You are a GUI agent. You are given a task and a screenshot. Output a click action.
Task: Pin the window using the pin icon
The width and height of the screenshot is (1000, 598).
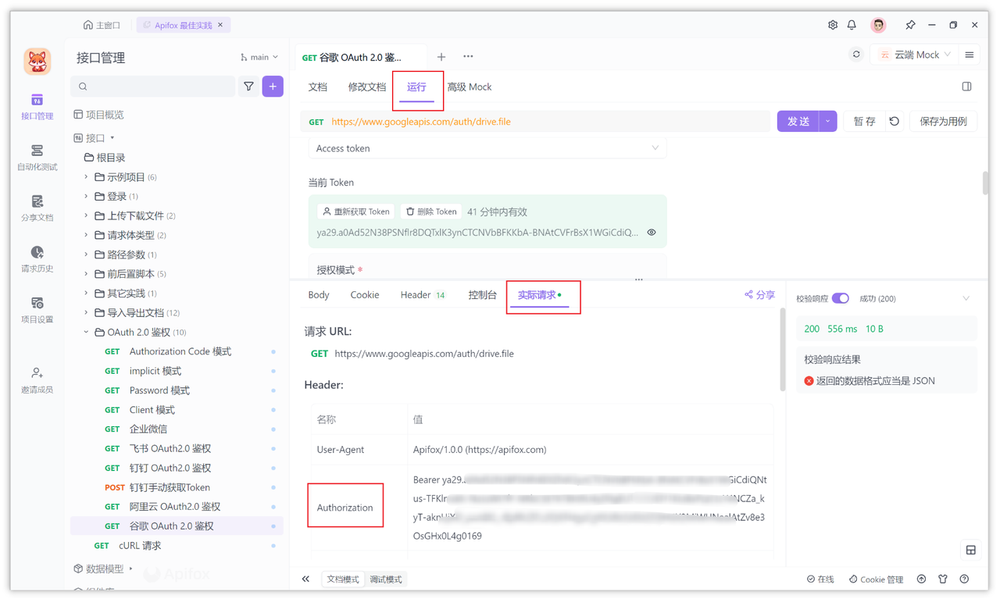(913, 24)
